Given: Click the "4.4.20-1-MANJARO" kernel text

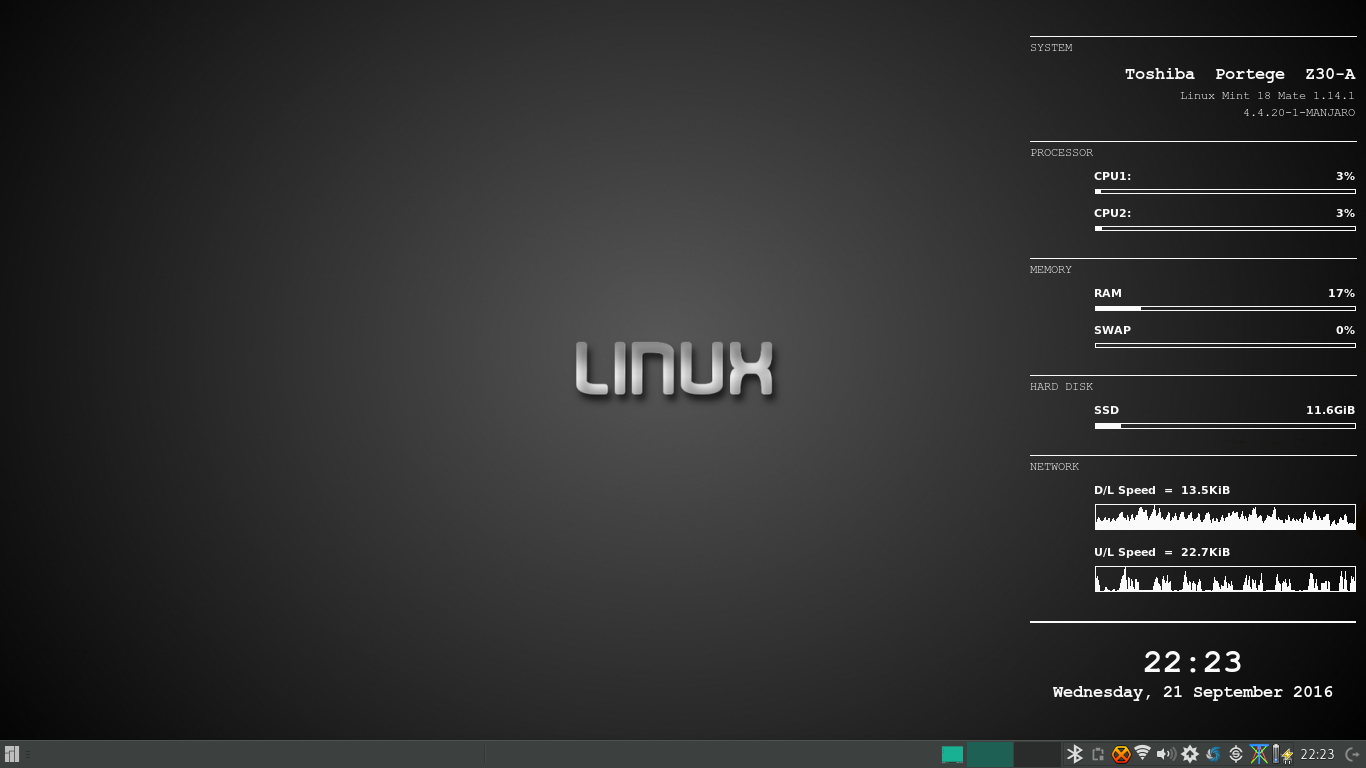Looking at the screenshot, I should (x=1299, y=113).
